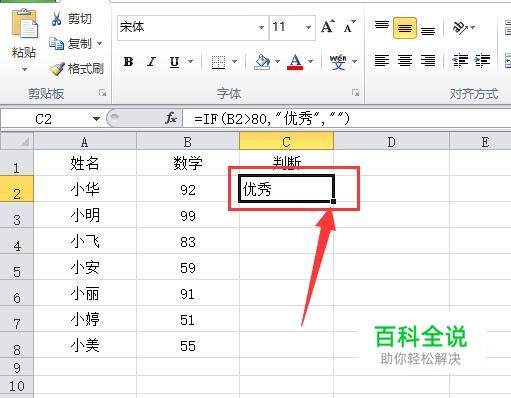This screenshot has width=511, height=398.
Task: Click the font name box showing 宋体
Action: pyautogui.click(x=187, y=27)
